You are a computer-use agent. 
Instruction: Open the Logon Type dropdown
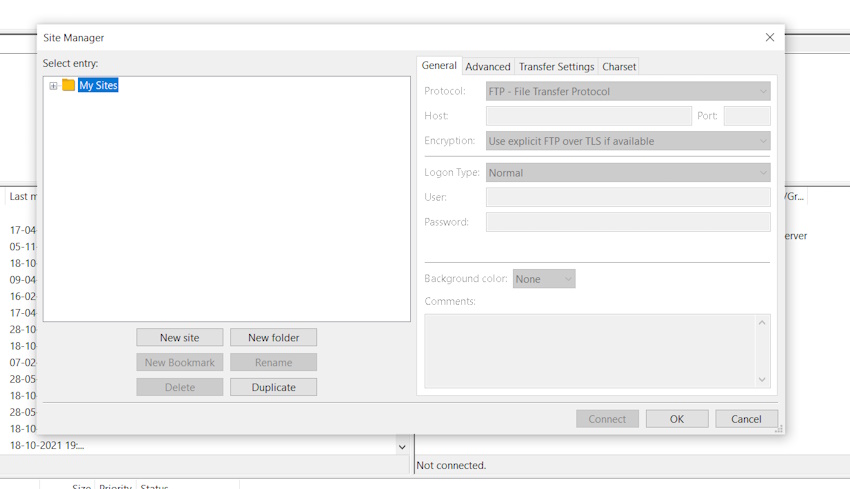click(x=628, y=173)
